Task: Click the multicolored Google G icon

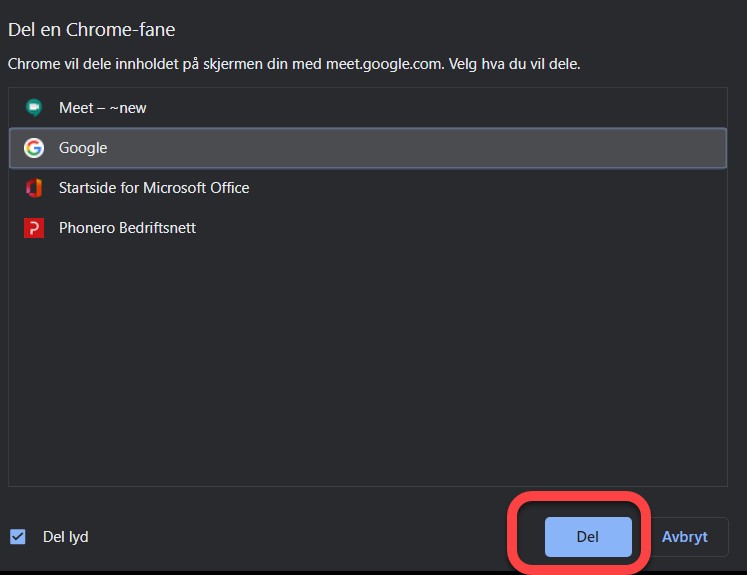Action: [x=34, y=148]
